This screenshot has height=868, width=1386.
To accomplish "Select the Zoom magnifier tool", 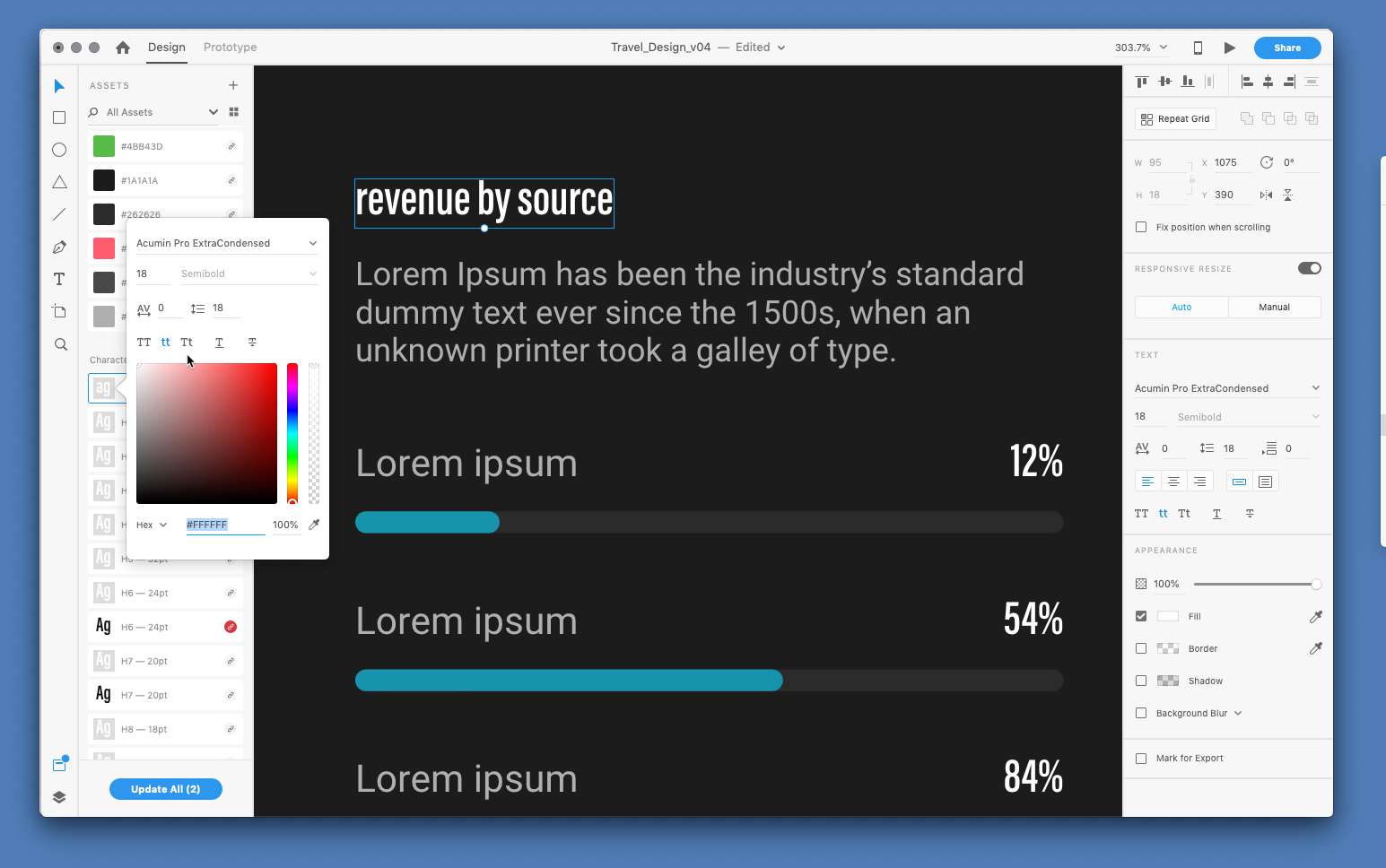I will coord(60,344).
